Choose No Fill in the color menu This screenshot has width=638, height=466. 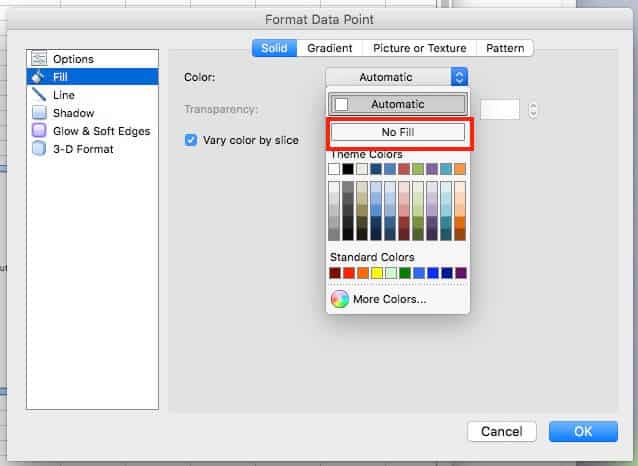pos(398,132)
